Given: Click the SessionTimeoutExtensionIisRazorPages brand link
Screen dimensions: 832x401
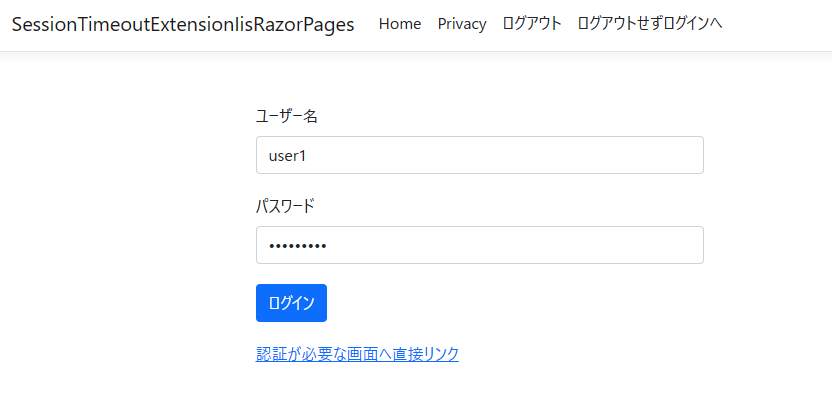Looking at the screenshot, I should pos(183,25).
